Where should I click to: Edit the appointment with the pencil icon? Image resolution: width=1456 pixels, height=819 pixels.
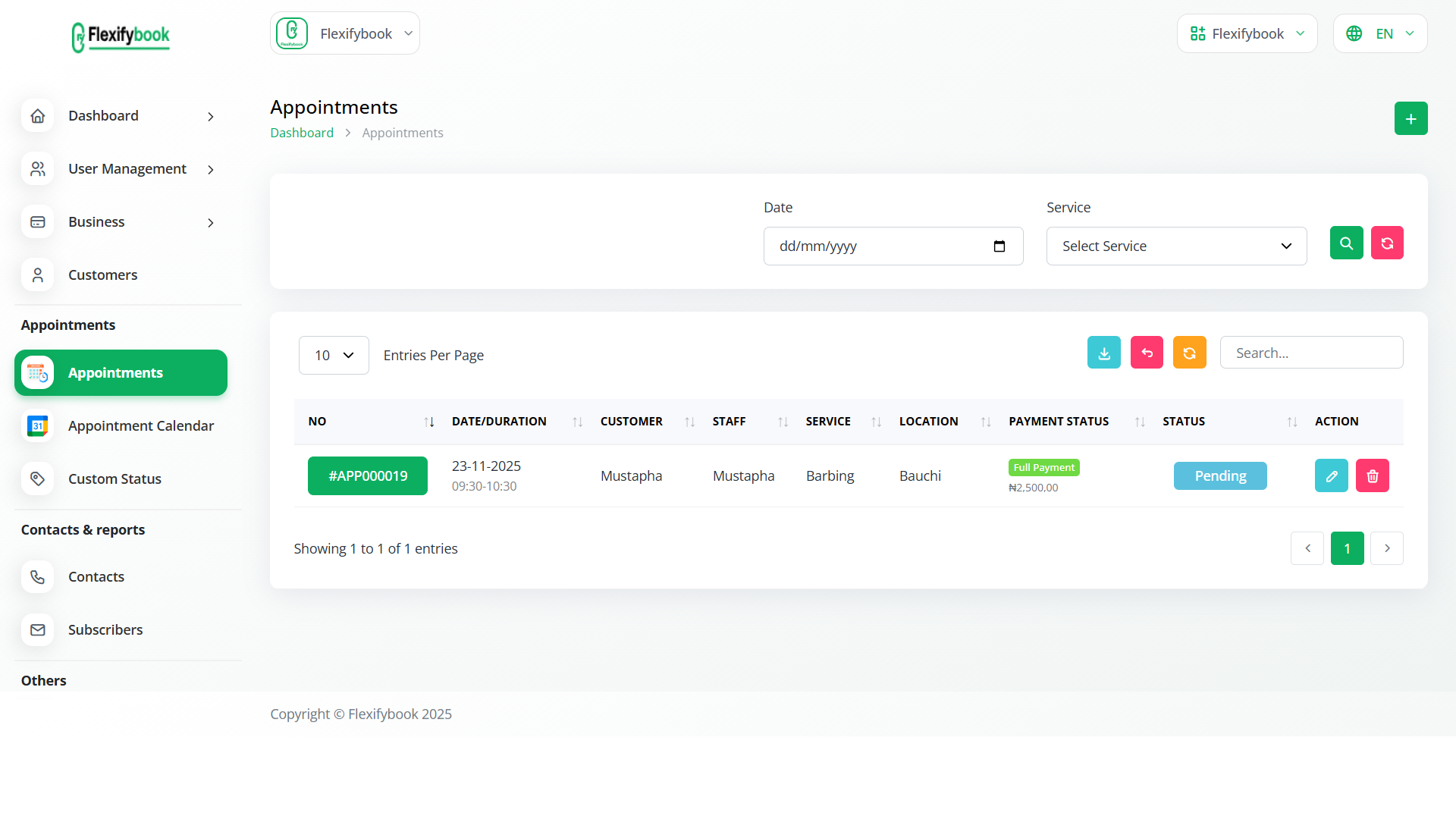click(1332, 475)
